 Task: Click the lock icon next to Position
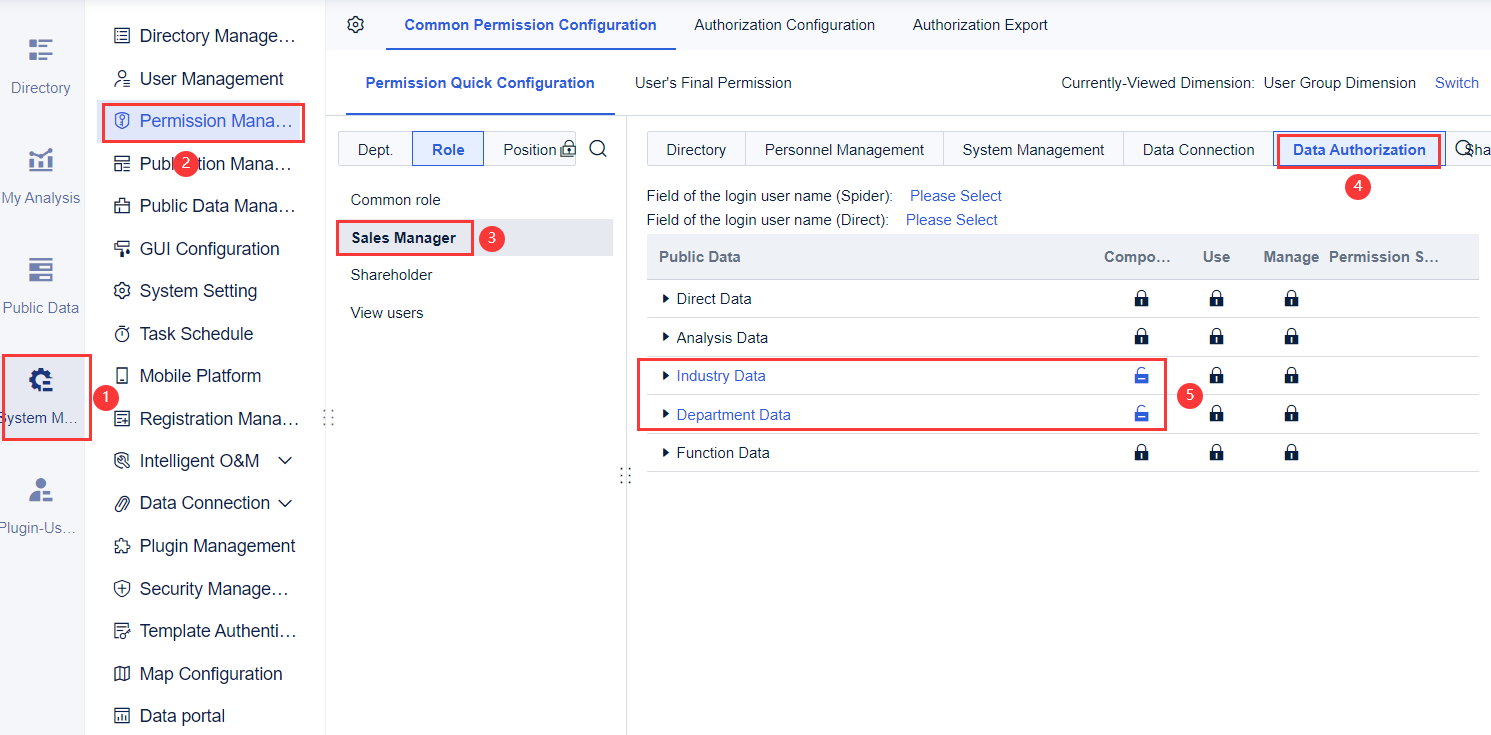tap(567, 147)
